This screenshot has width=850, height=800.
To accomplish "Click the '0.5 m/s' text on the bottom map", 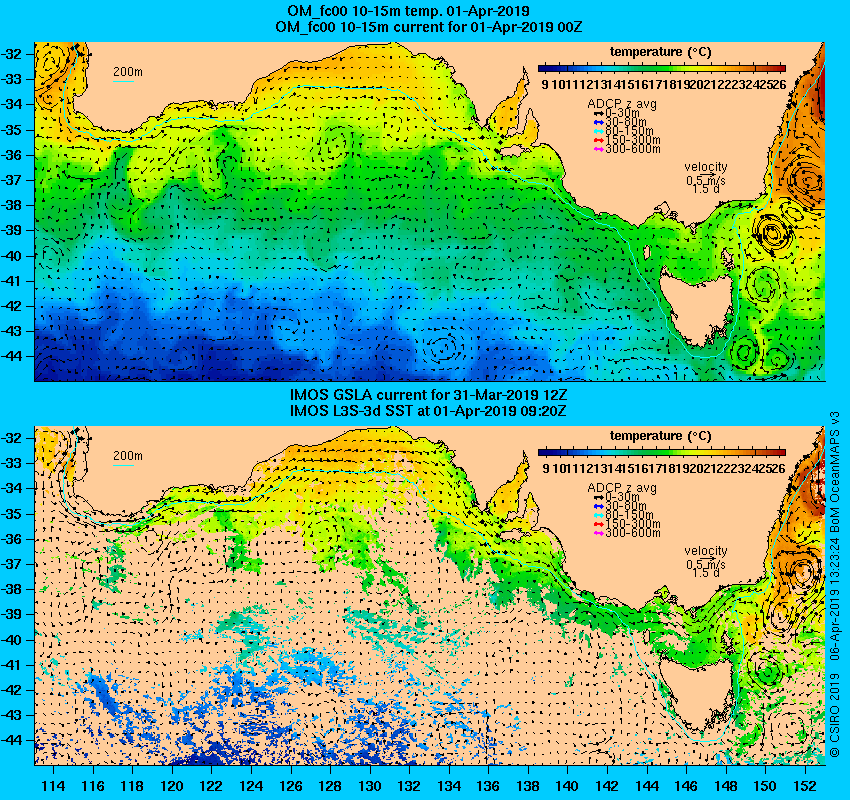I will point(706,565).
